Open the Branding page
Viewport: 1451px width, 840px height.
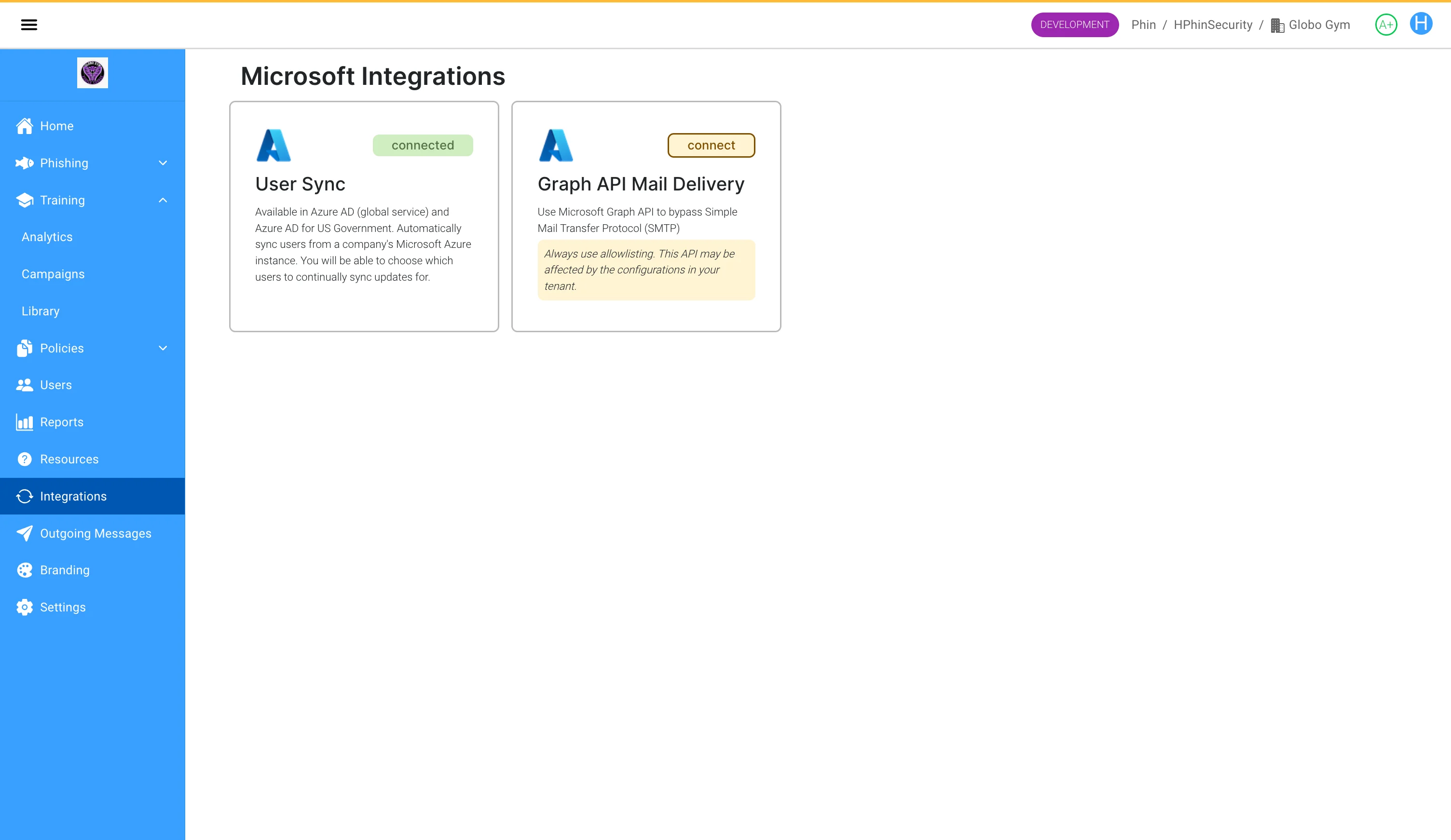(93, 570)
